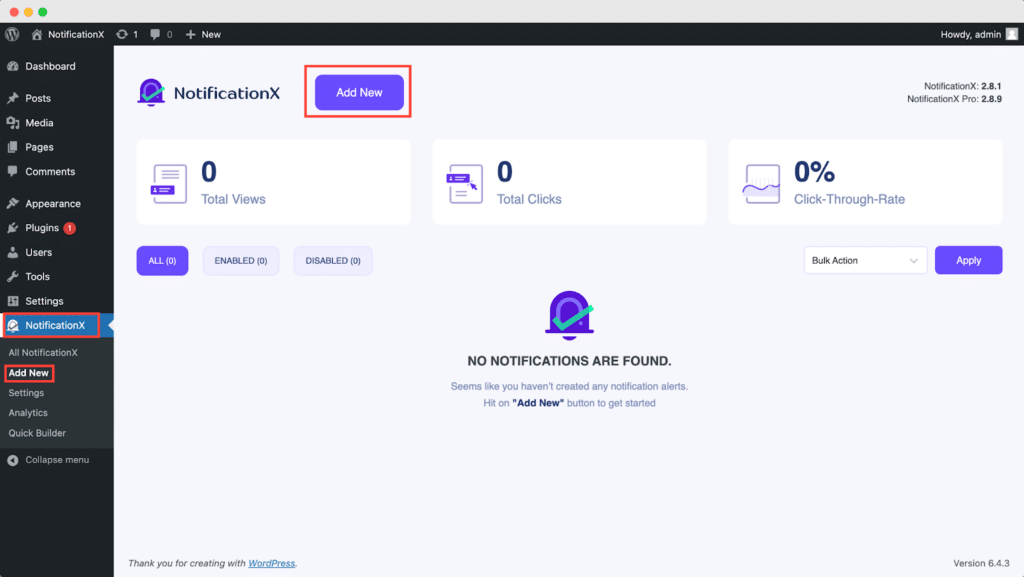
Task: Click the Comments sidebar icon
Action: pos(12,171)
